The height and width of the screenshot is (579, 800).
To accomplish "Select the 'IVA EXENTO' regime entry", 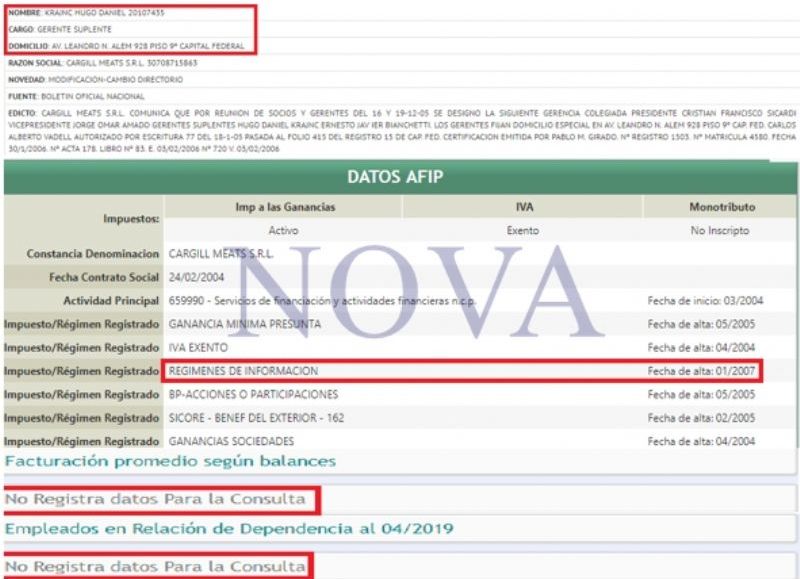I will 198,347.
